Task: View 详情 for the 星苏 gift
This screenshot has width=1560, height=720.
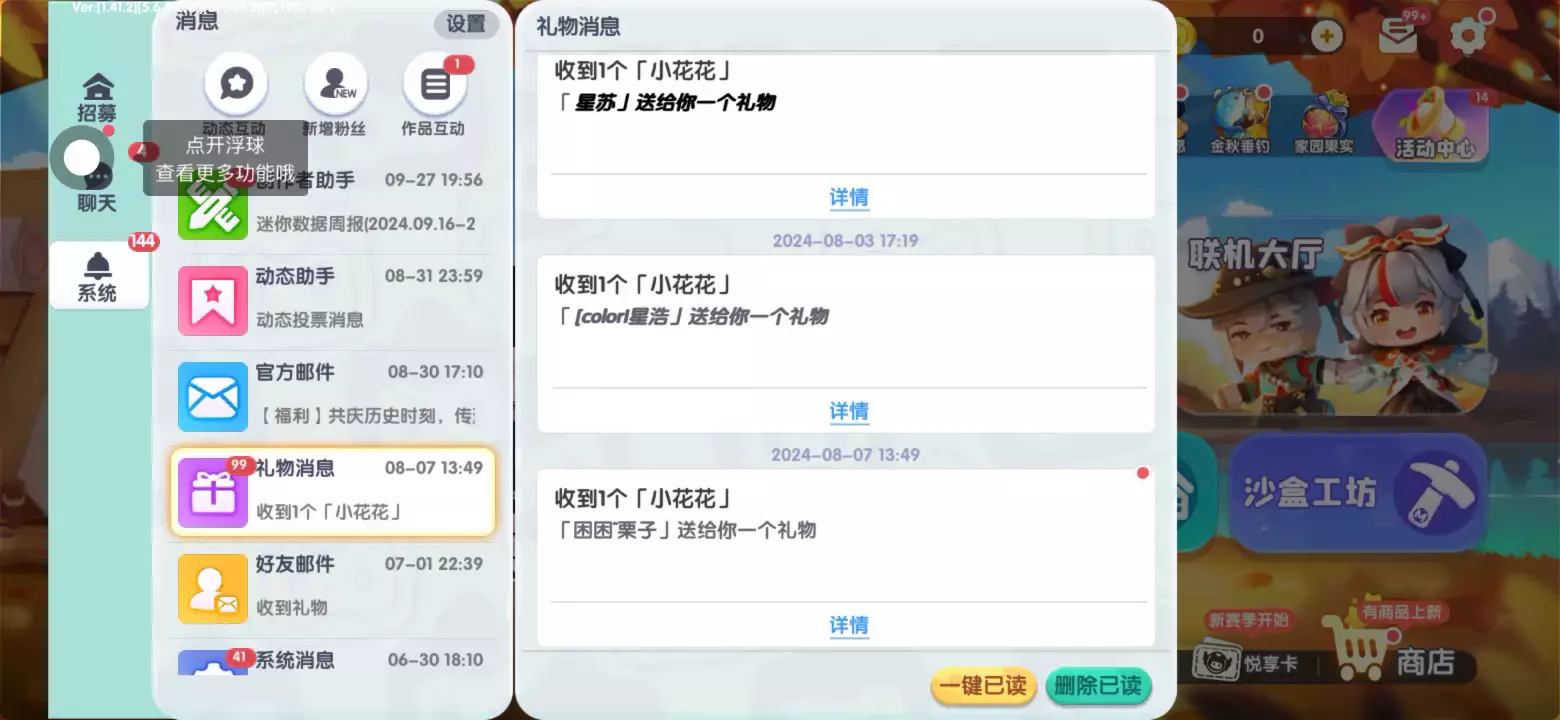Action: tap(849, 197)
